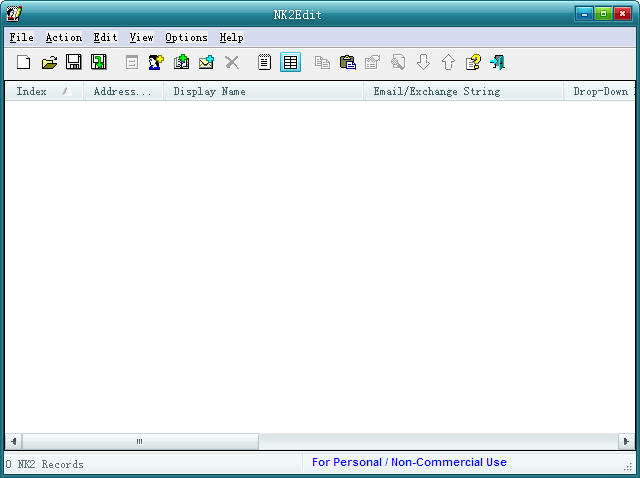
Task: Click the add from address book icon
Action: pyautogui.click(x=181, y=62)
